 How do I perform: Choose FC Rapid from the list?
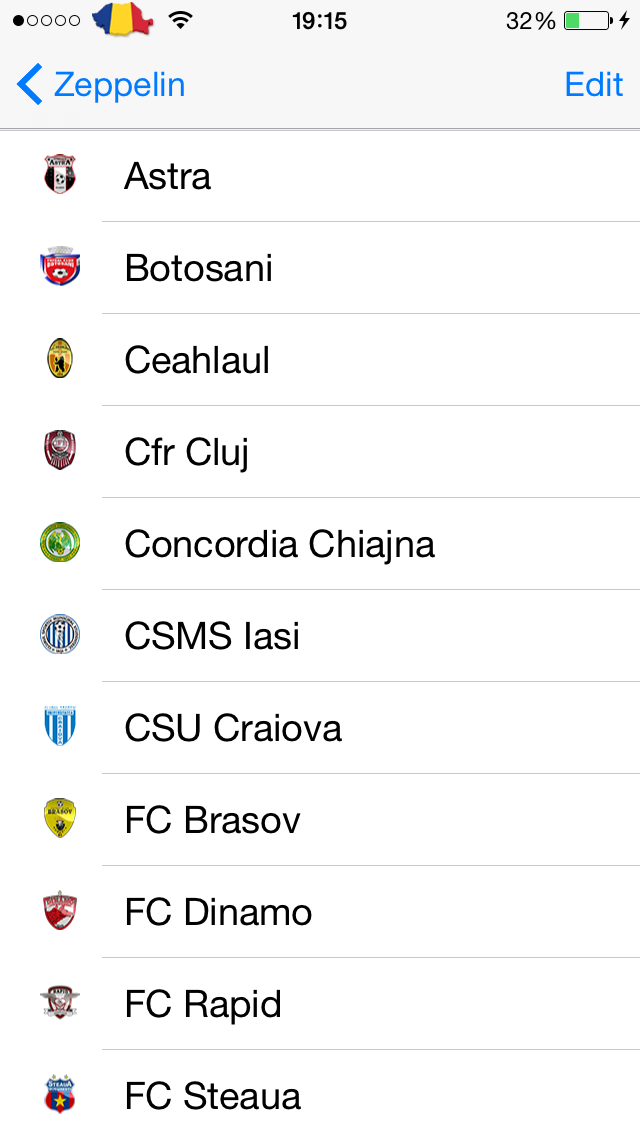[x=320, y=1003]
